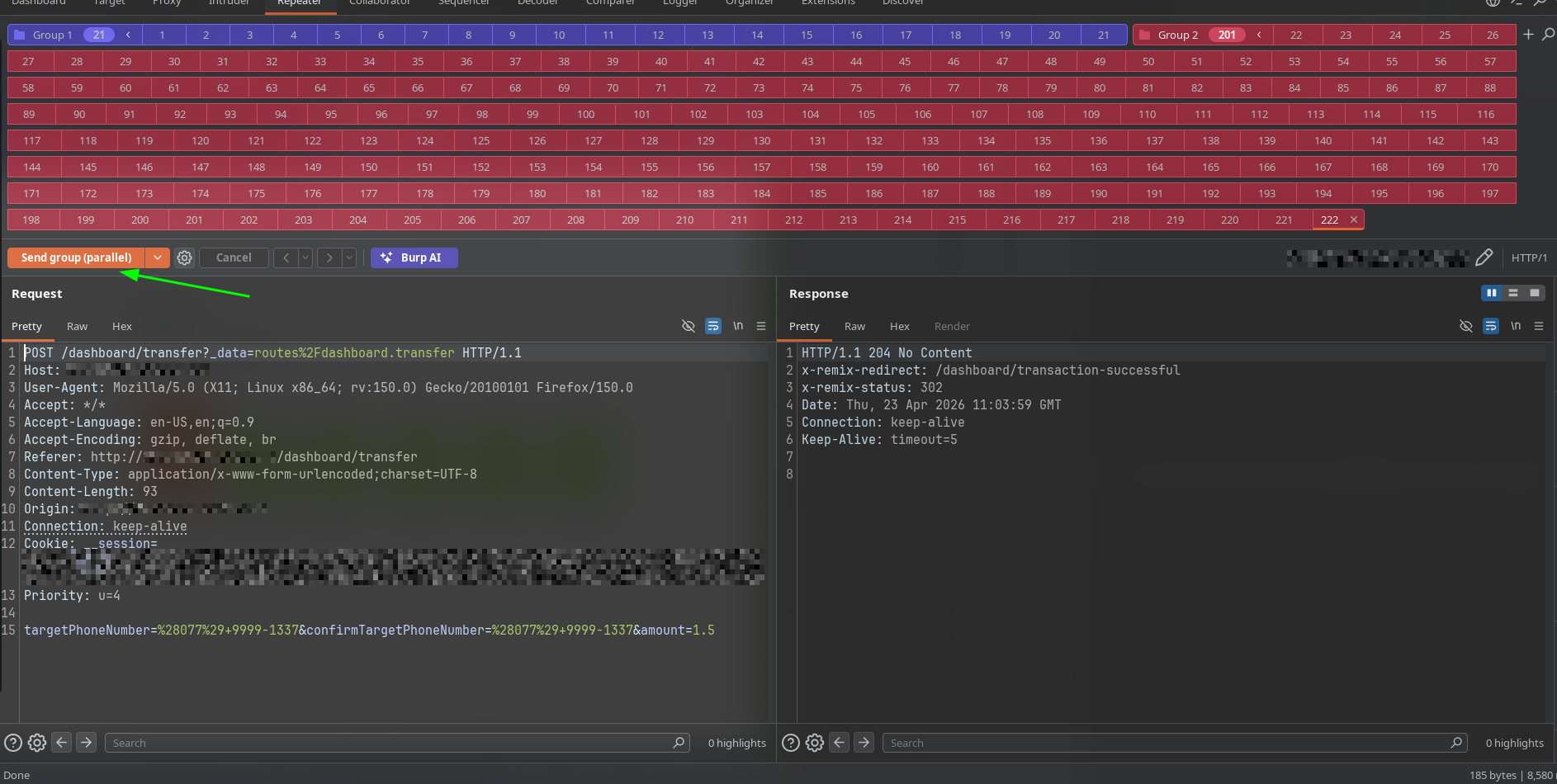Screen dimensions: 1557x784
Task: Open Repeater tab 100
Action: 585,114
